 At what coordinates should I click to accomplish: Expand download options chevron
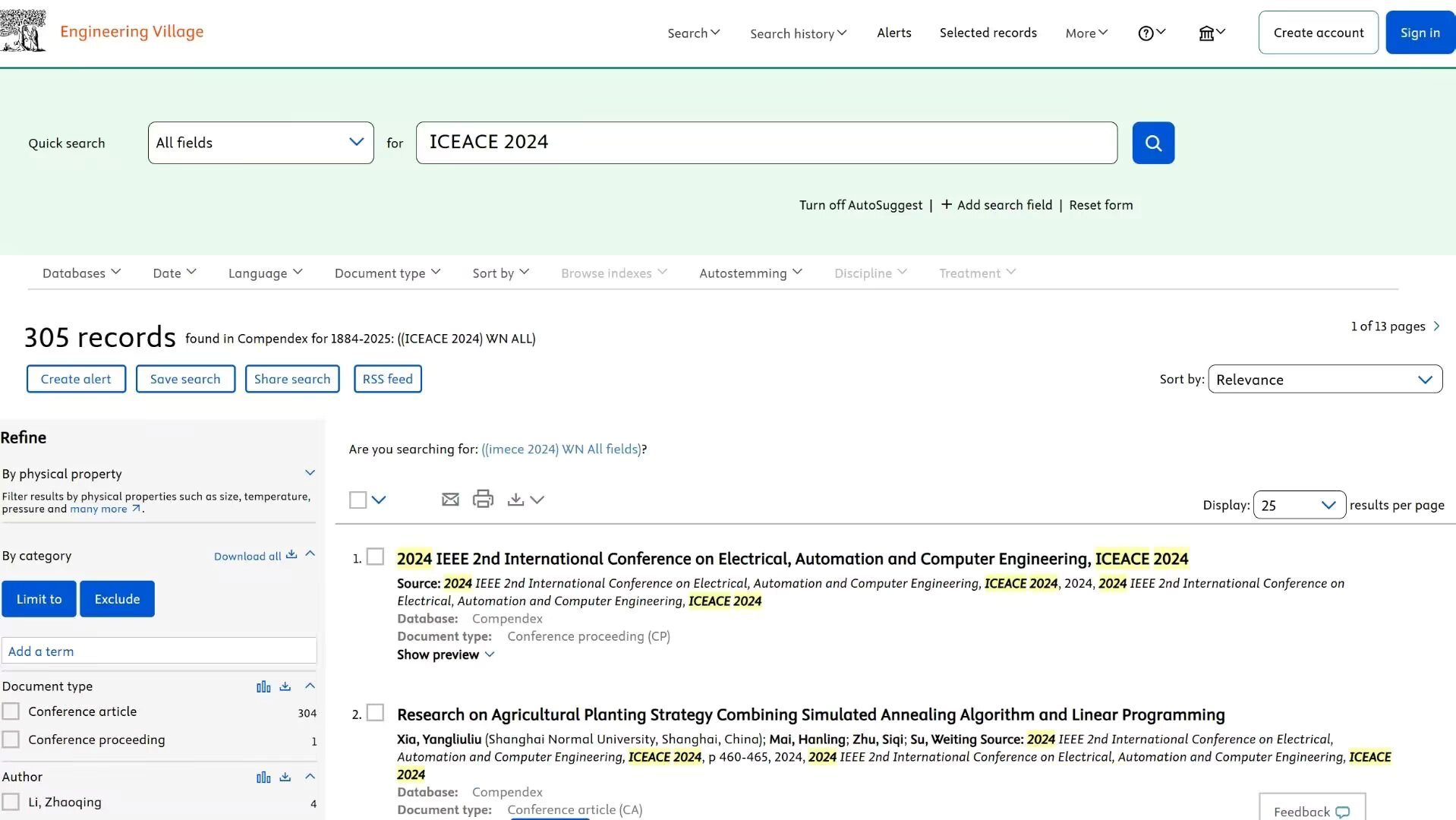click(x=537, y=500)
